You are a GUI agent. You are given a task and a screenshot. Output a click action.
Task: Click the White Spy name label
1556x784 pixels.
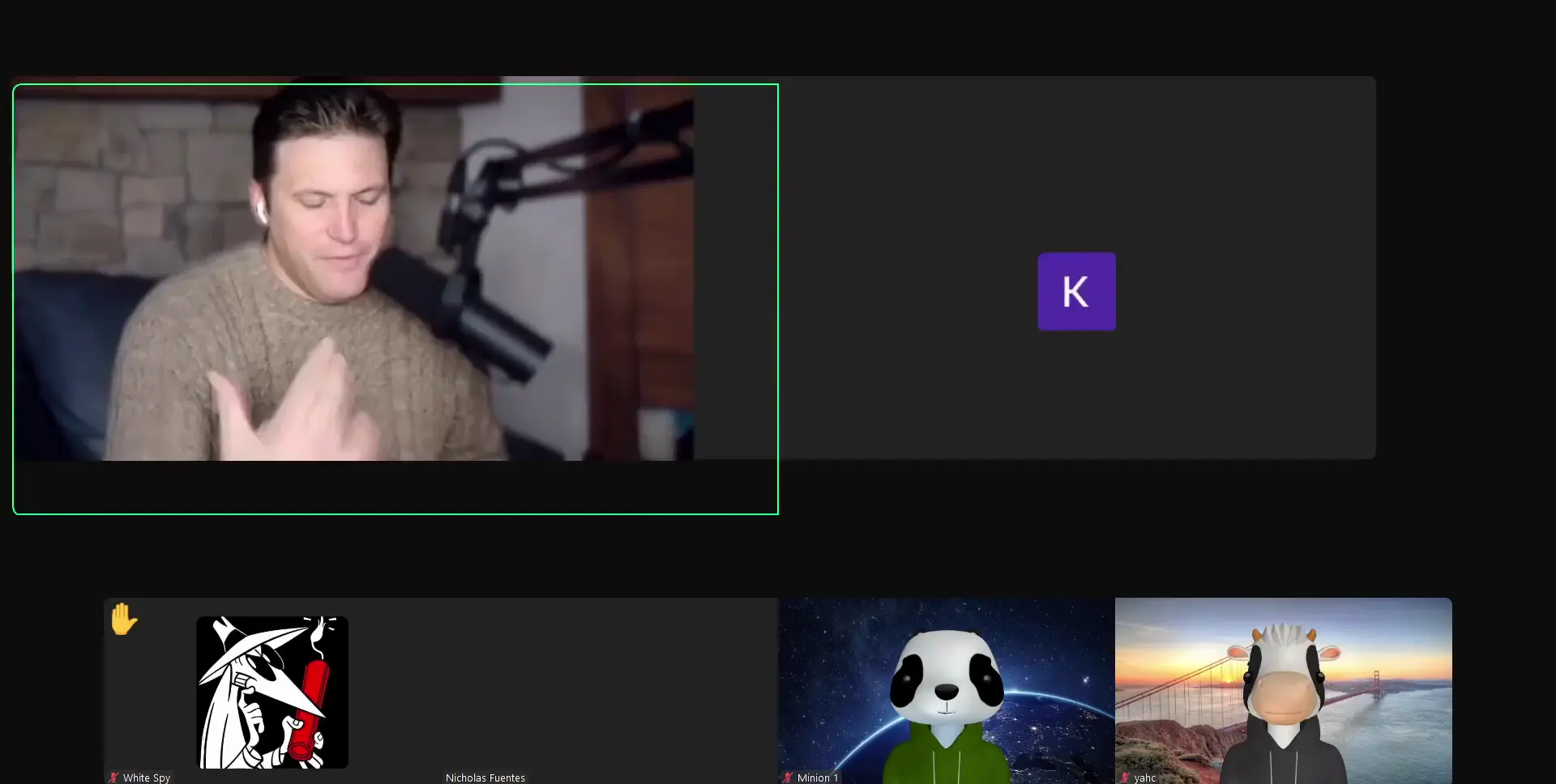pyautogui.click(x=147, y=778)
